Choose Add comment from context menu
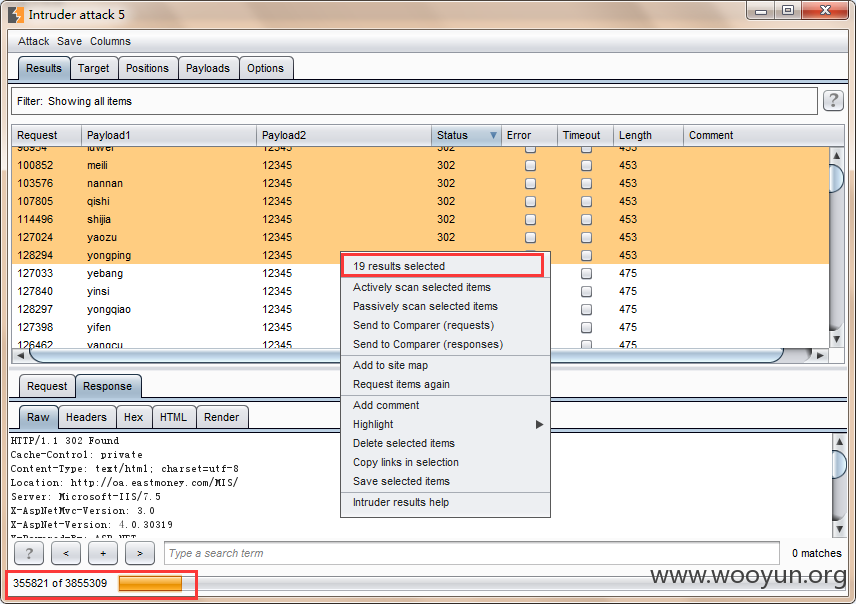Image resolution: width=856 pixels, height=604 pixels. pos(445,405)
